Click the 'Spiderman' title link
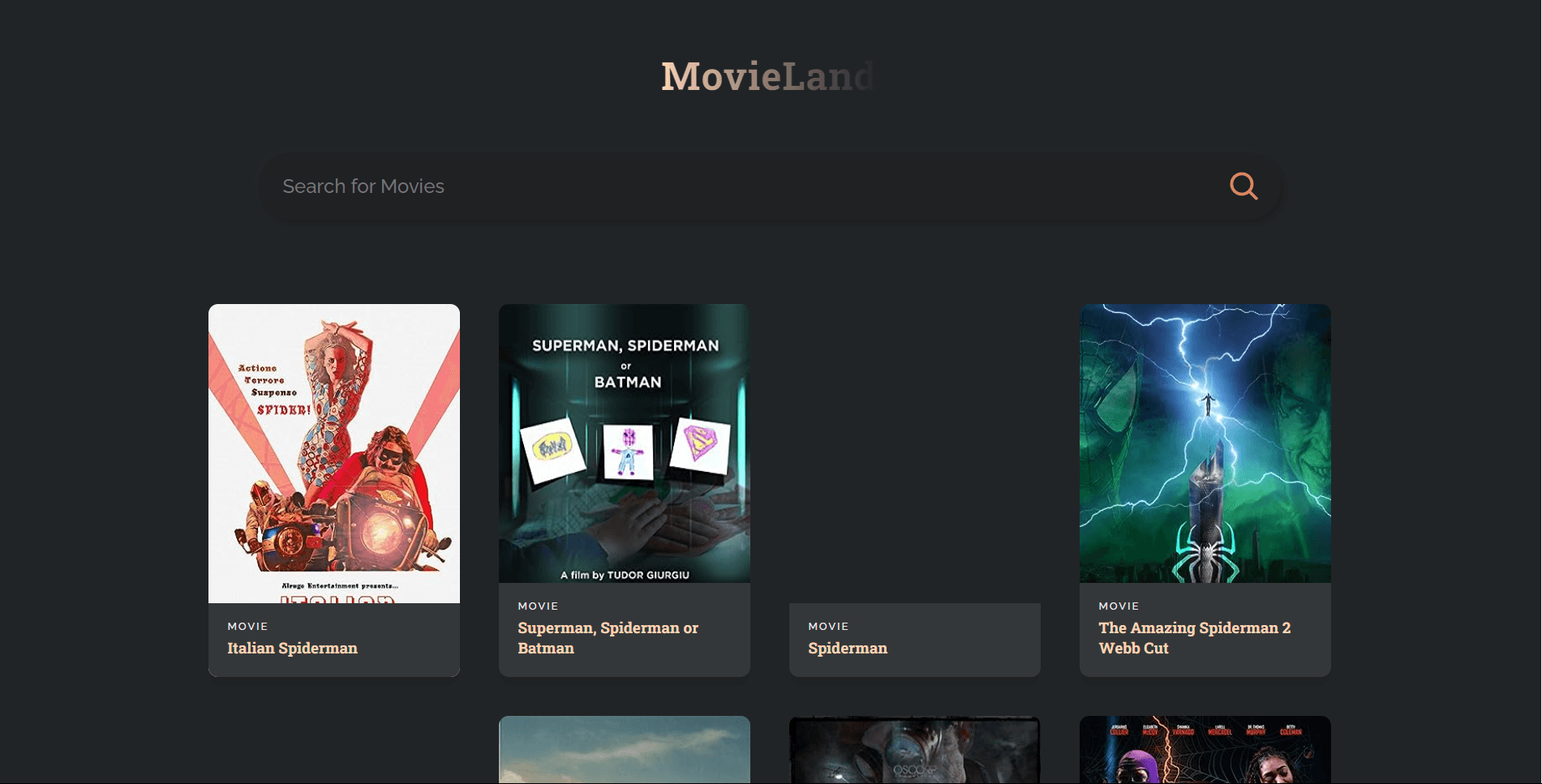 coord(847,648)
